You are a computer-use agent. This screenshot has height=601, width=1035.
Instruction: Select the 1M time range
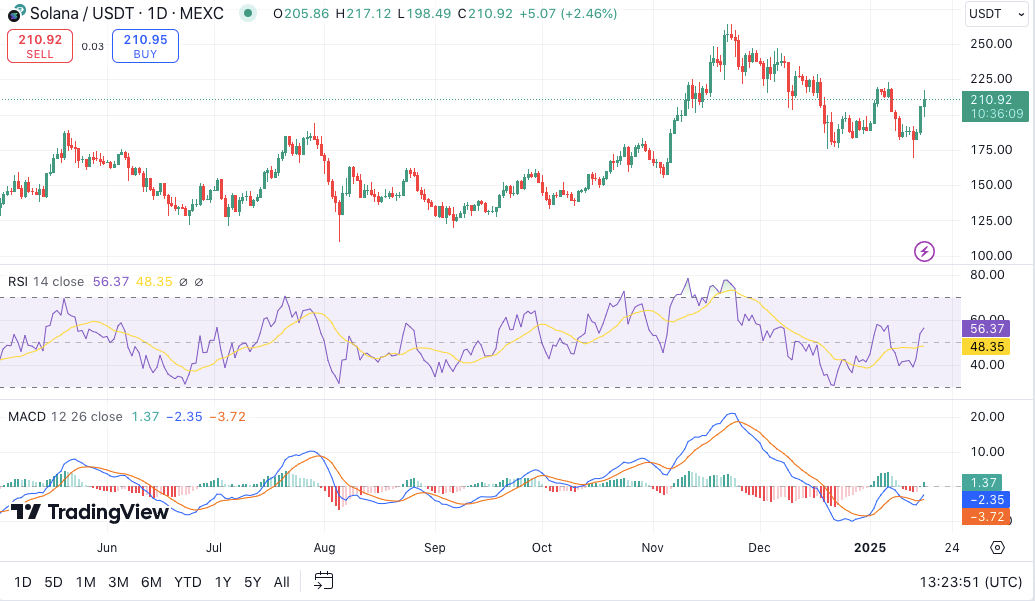click(x=86, y=582)
